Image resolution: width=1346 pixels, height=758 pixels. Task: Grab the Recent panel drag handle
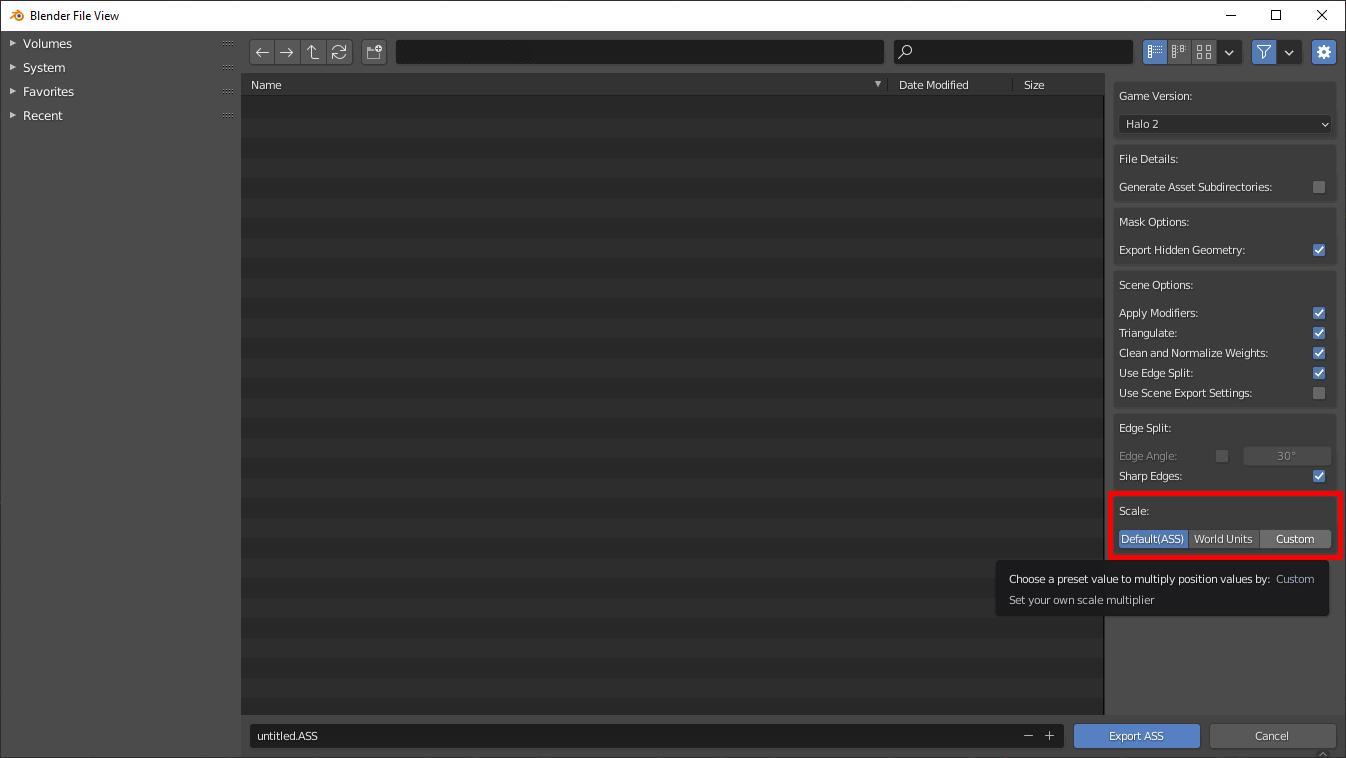pyautogui.click(x=228, y=115)
